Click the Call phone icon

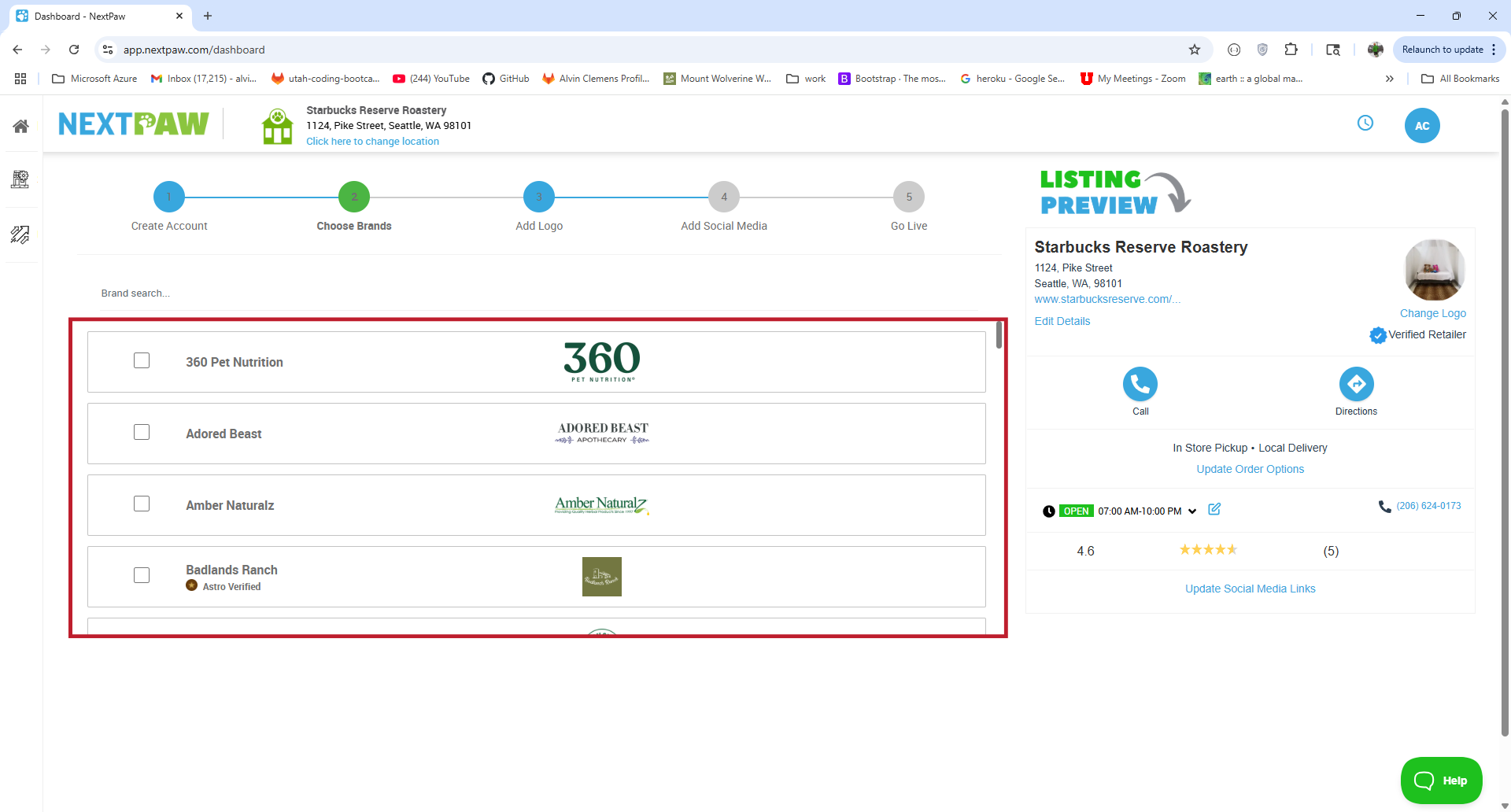(x=1140, y=384)
